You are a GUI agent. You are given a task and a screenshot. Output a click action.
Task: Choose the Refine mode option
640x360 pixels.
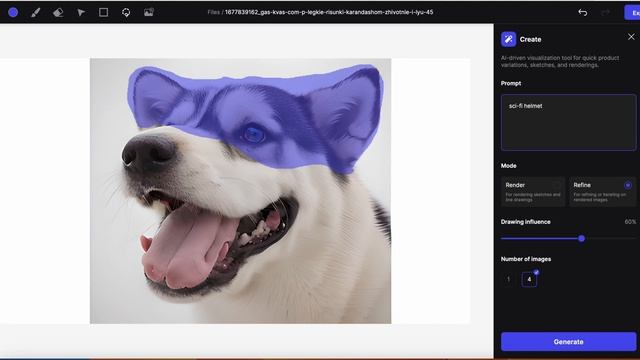tap(602, 191)
